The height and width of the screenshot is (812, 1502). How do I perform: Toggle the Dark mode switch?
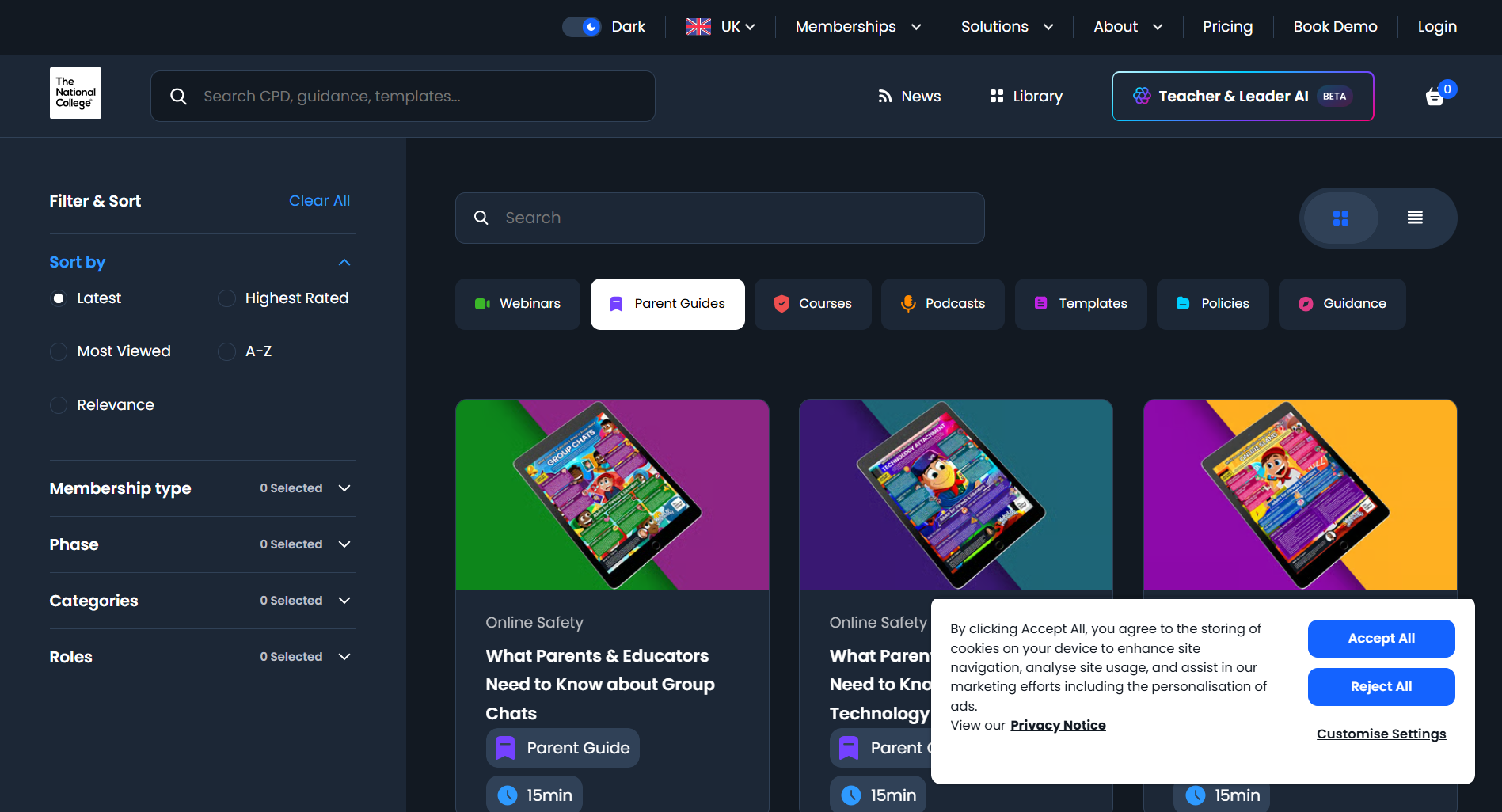tap(582, 27)
